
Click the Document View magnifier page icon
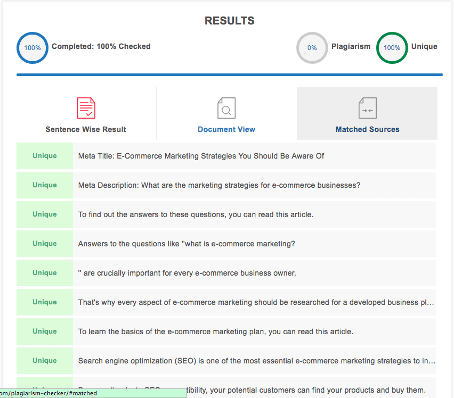(x=226, y=108)
